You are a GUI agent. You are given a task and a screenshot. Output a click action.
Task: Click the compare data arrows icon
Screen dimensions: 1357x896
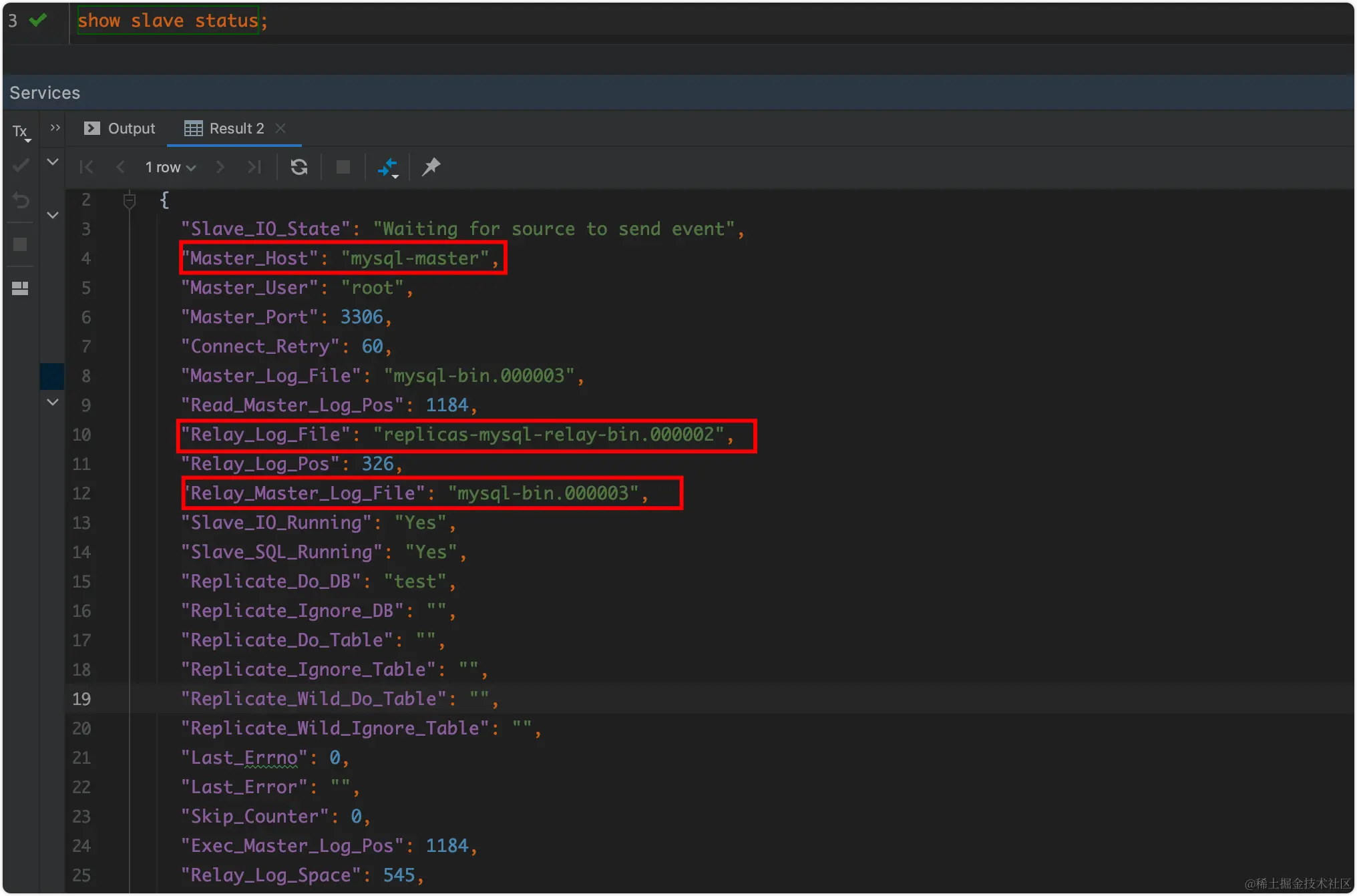pyautogui.click(x=387, y=167)
